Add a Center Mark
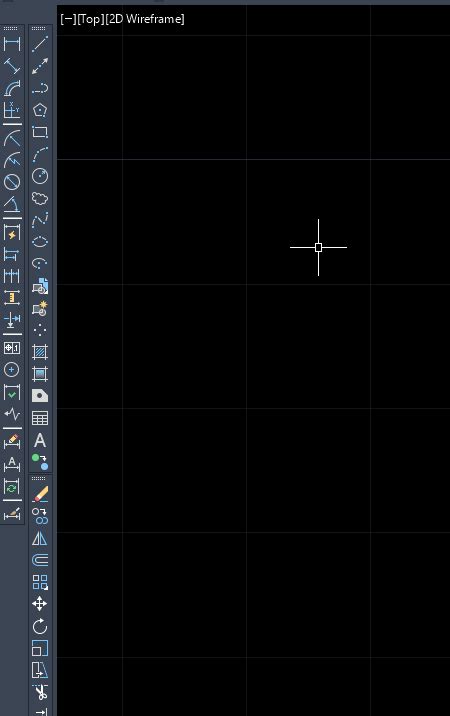450x716 pixels. (12, 369)
